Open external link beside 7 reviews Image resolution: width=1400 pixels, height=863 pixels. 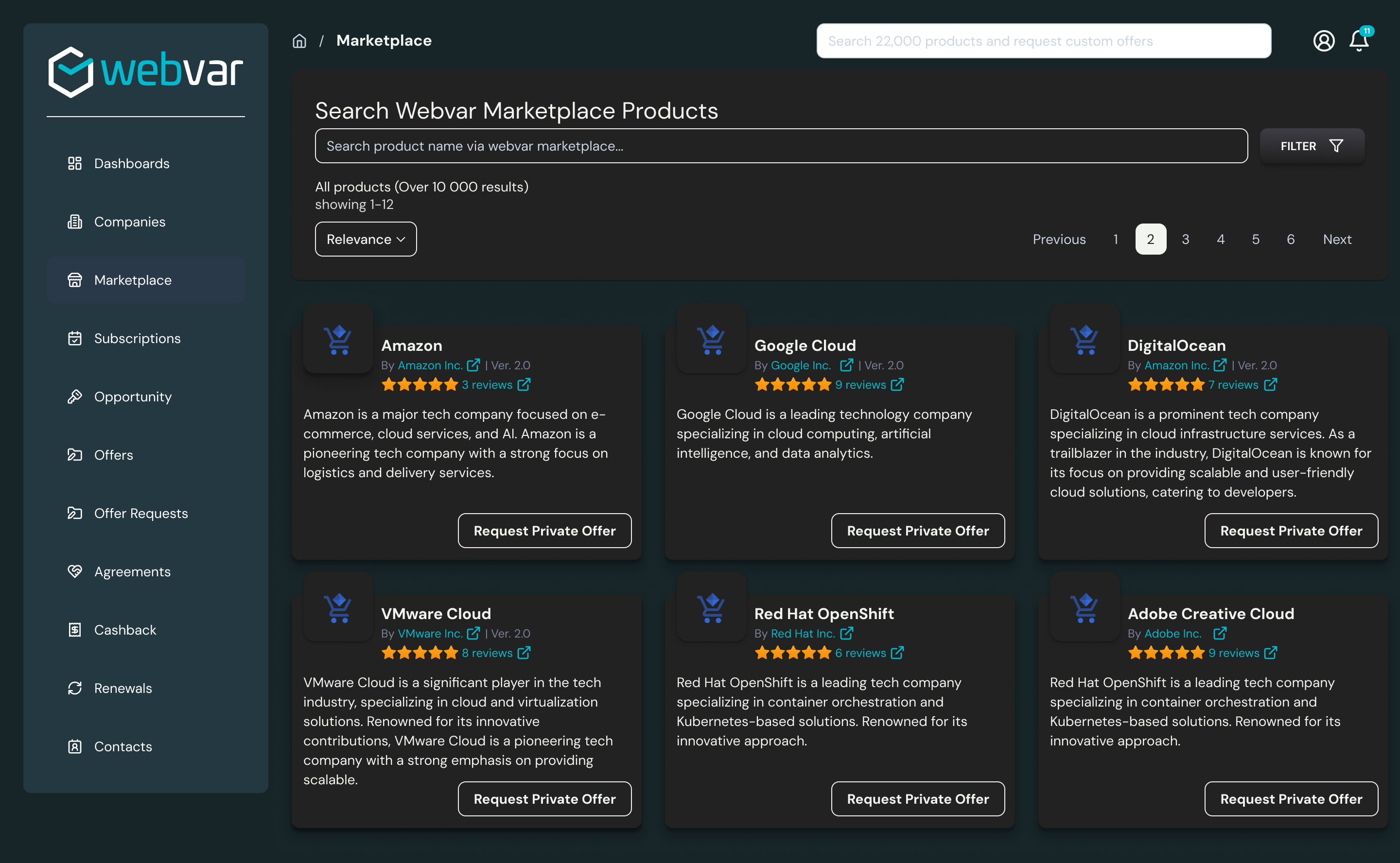coord(1270,385)
